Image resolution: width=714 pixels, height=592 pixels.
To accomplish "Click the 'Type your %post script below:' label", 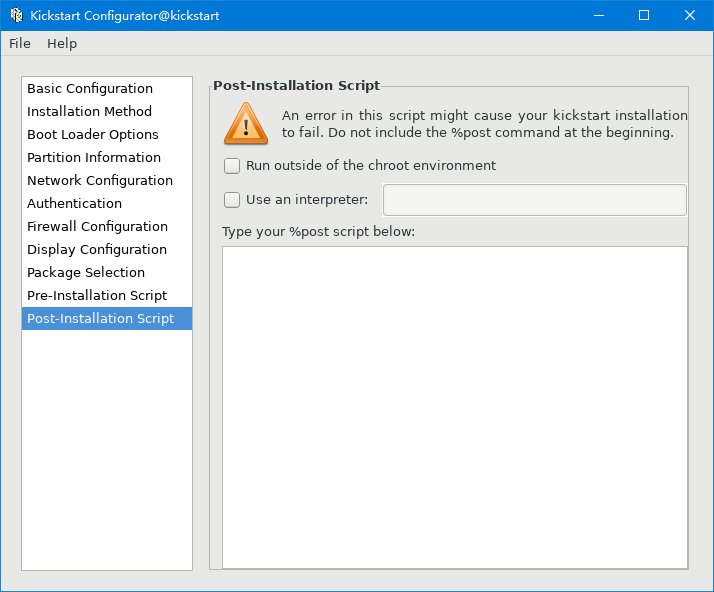I will (x=319, y=232).
